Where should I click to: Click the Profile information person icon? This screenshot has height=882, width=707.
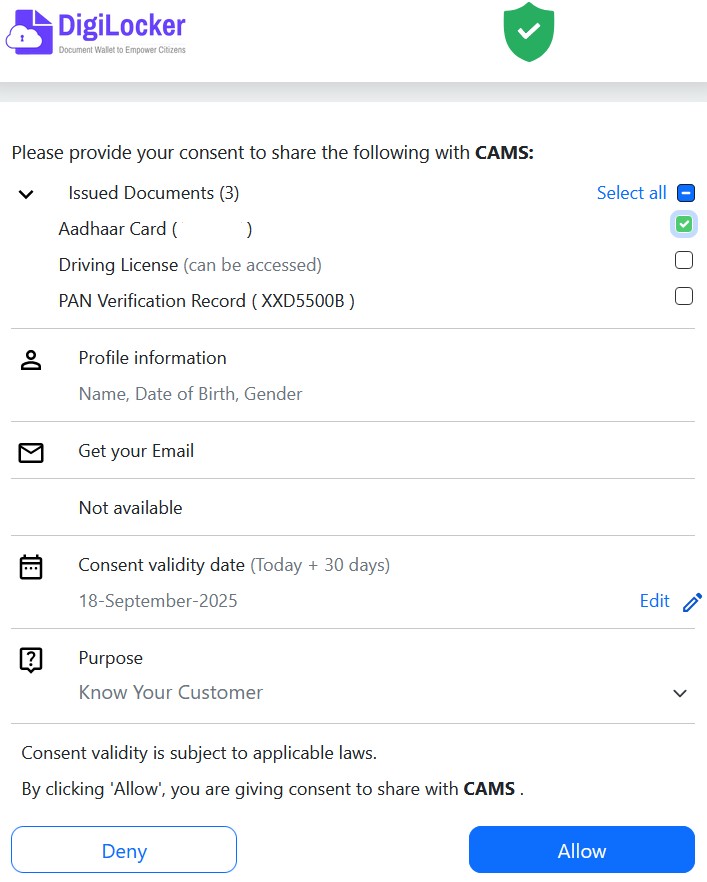(31, 361)
